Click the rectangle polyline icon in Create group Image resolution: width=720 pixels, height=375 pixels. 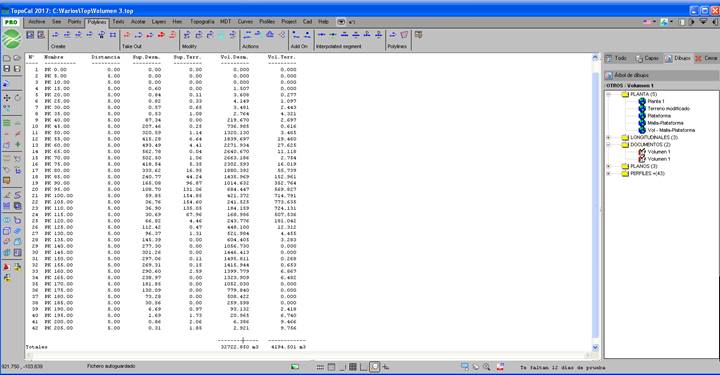[113, 35]
